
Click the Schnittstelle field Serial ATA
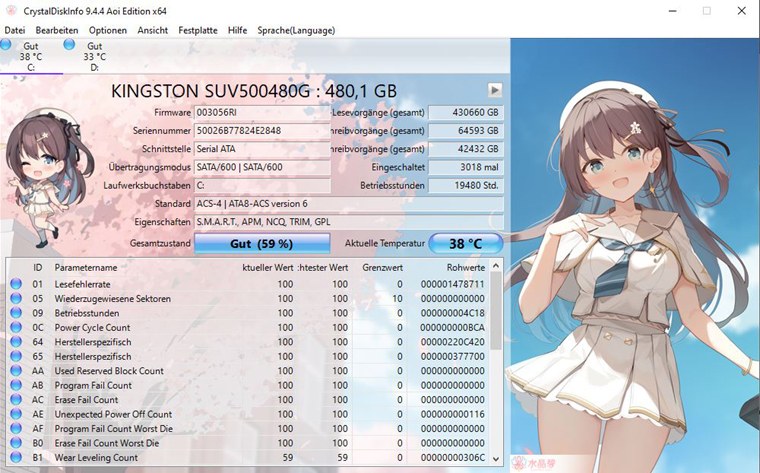pos(262,149)
